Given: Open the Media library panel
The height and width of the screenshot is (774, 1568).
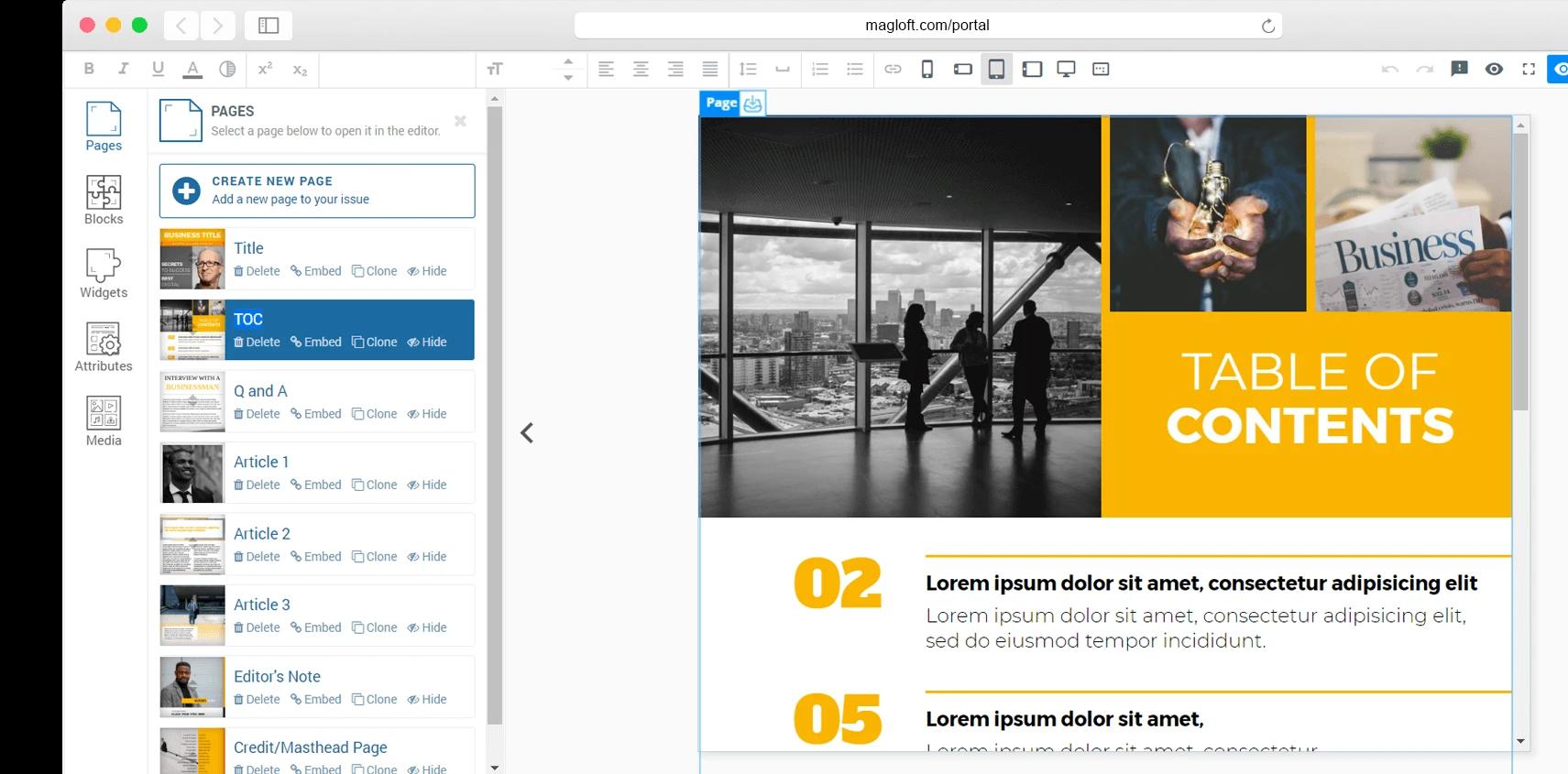Looking at the screenshot, I should click(103, 421).
